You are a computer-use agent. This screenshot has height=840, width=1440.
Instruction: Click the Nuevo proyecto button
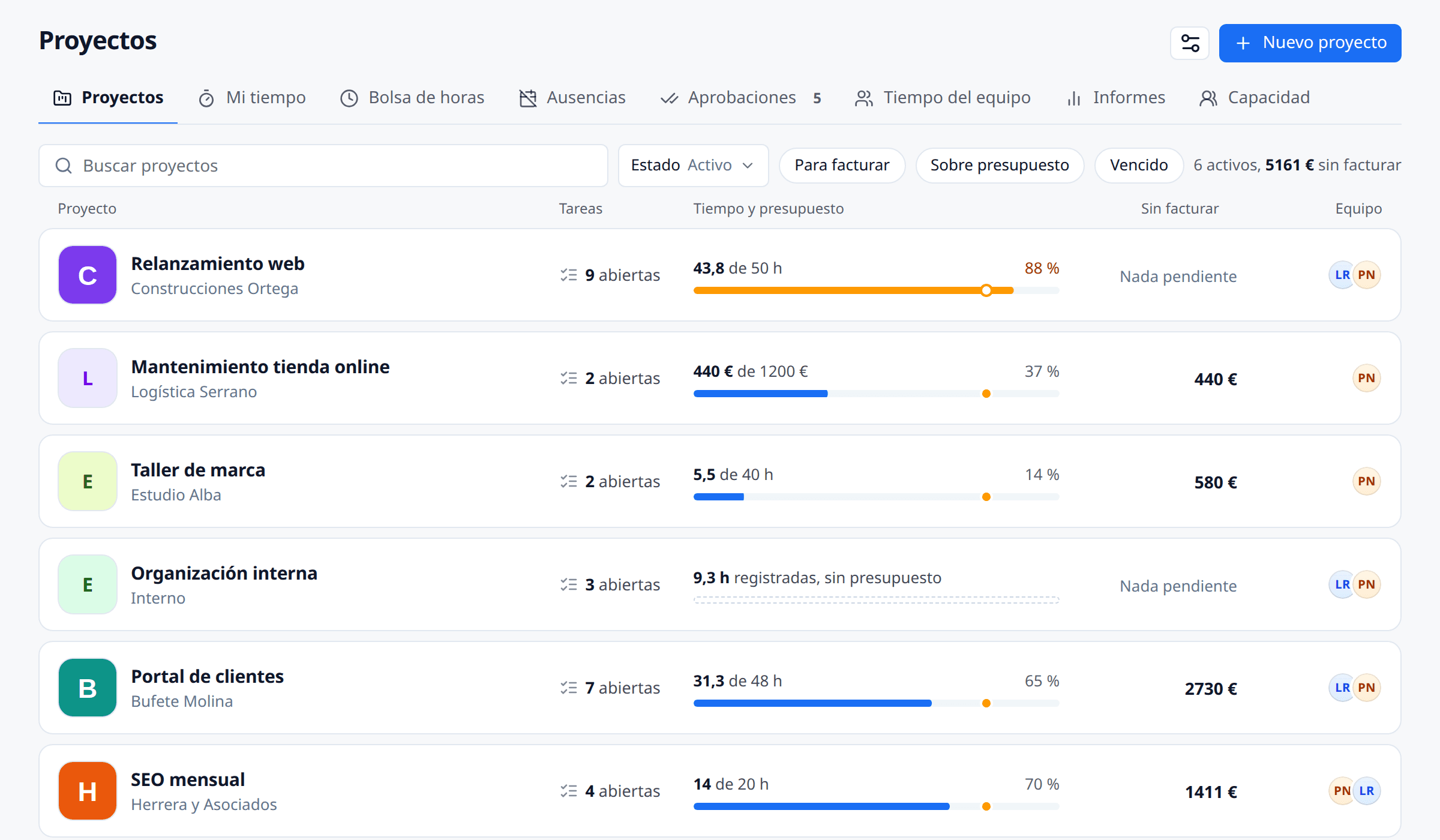(1310, 43)
